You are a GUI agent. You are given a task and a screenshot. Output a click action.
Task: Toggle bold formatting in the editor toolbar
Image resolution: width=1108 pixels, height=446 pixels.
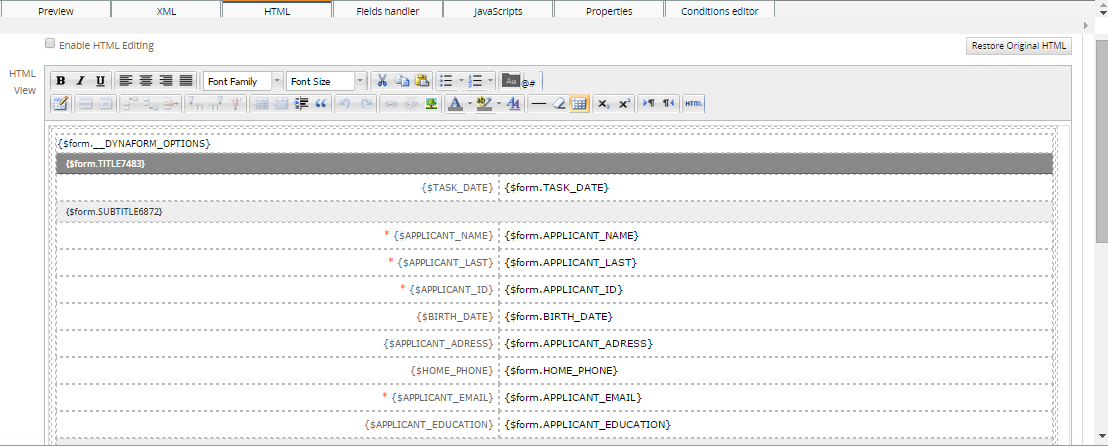click(x=61, y=81)
